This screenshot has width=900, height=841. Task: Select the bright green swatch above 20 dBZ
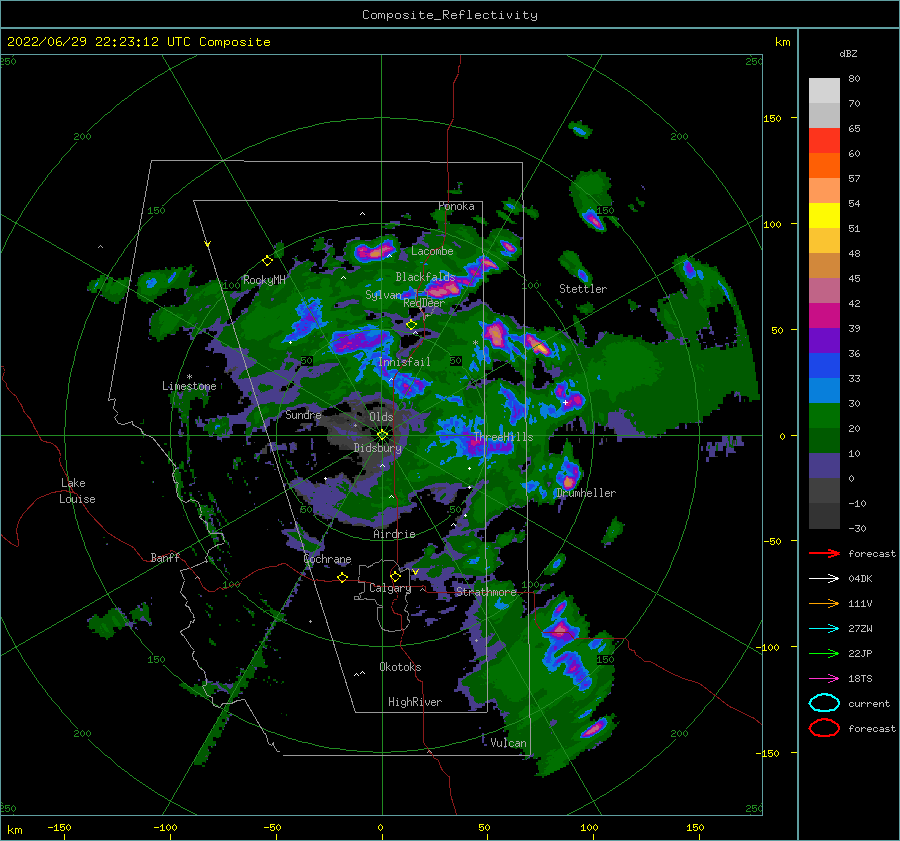click(x=824, y=415)
